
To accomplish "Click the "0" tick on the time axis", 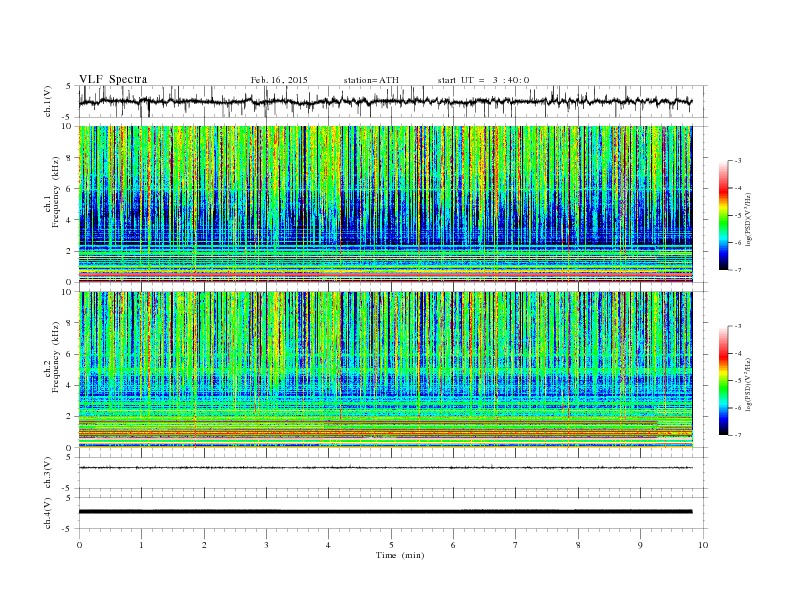I will (x=79, y=545).
